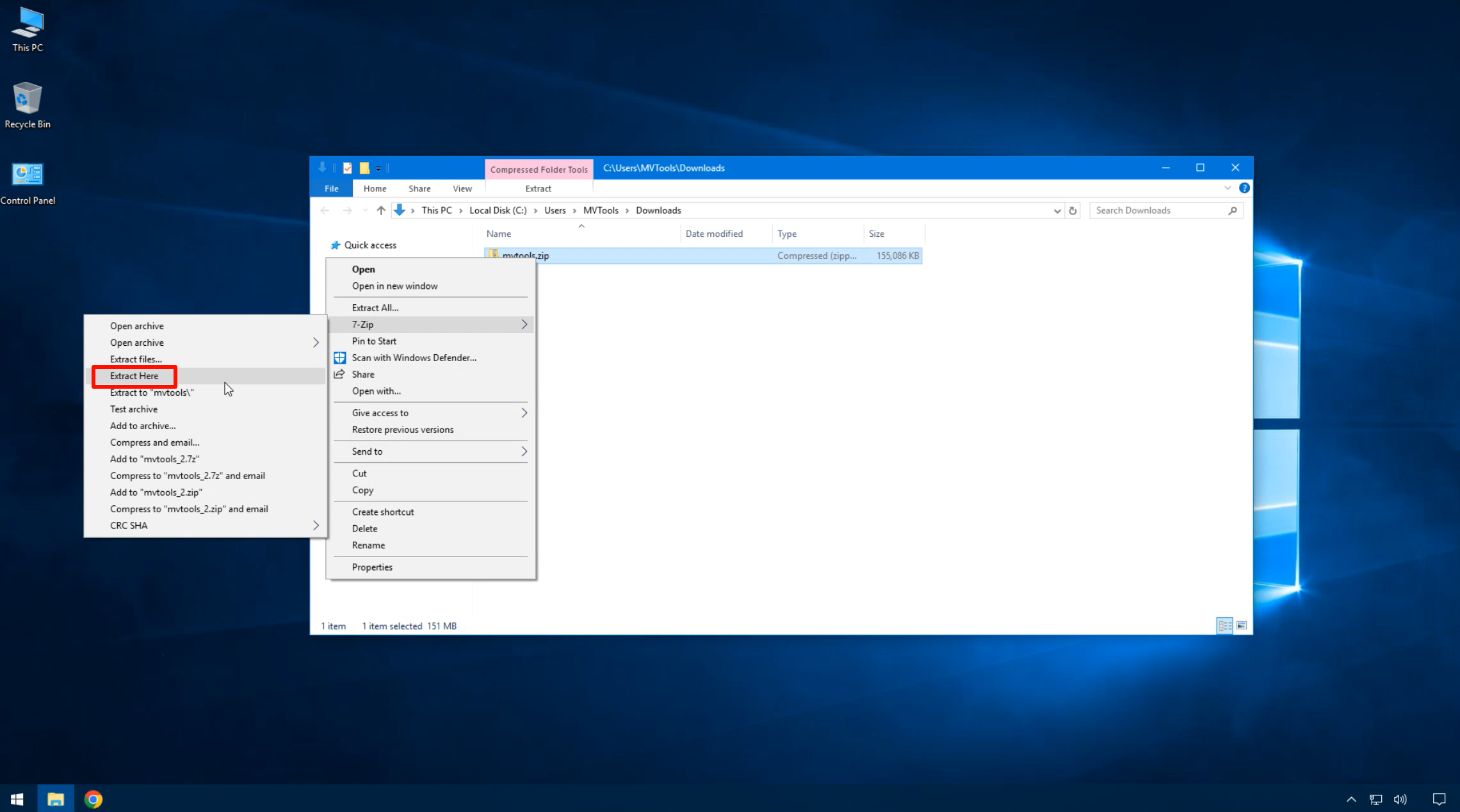Open the Help question mark icon
The height and width of the screenshot is (812, 1460).
click(1244, 188)
